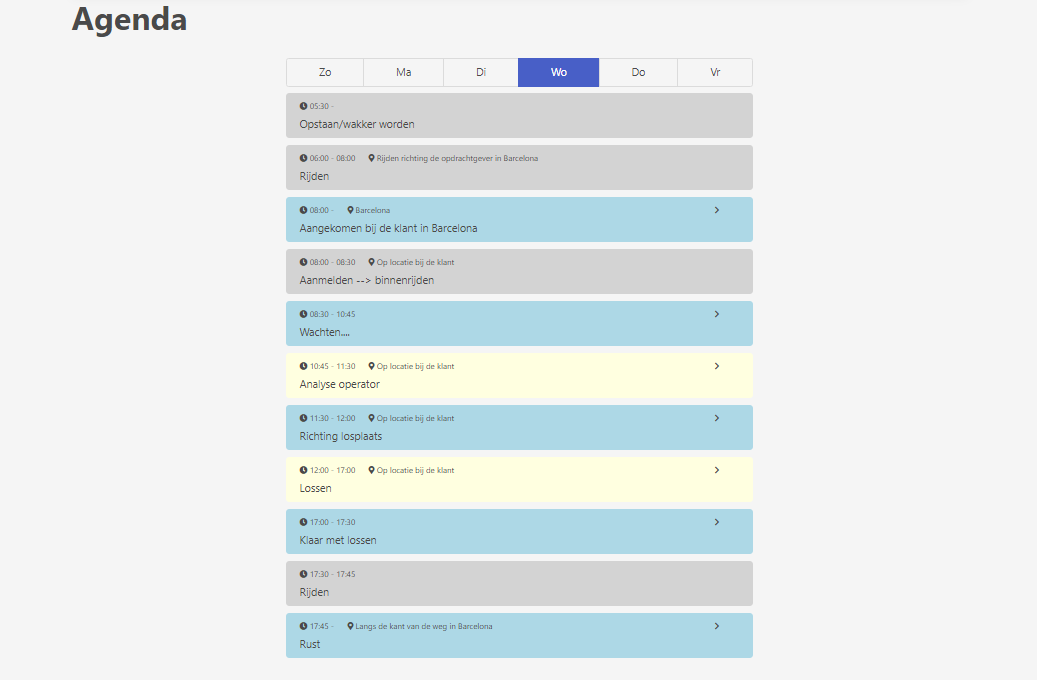This screenshot has width=1037, height=680.
Task: Click location pin icon next to Barcelona
Action: pyautogui.click(x=351, y=210)
